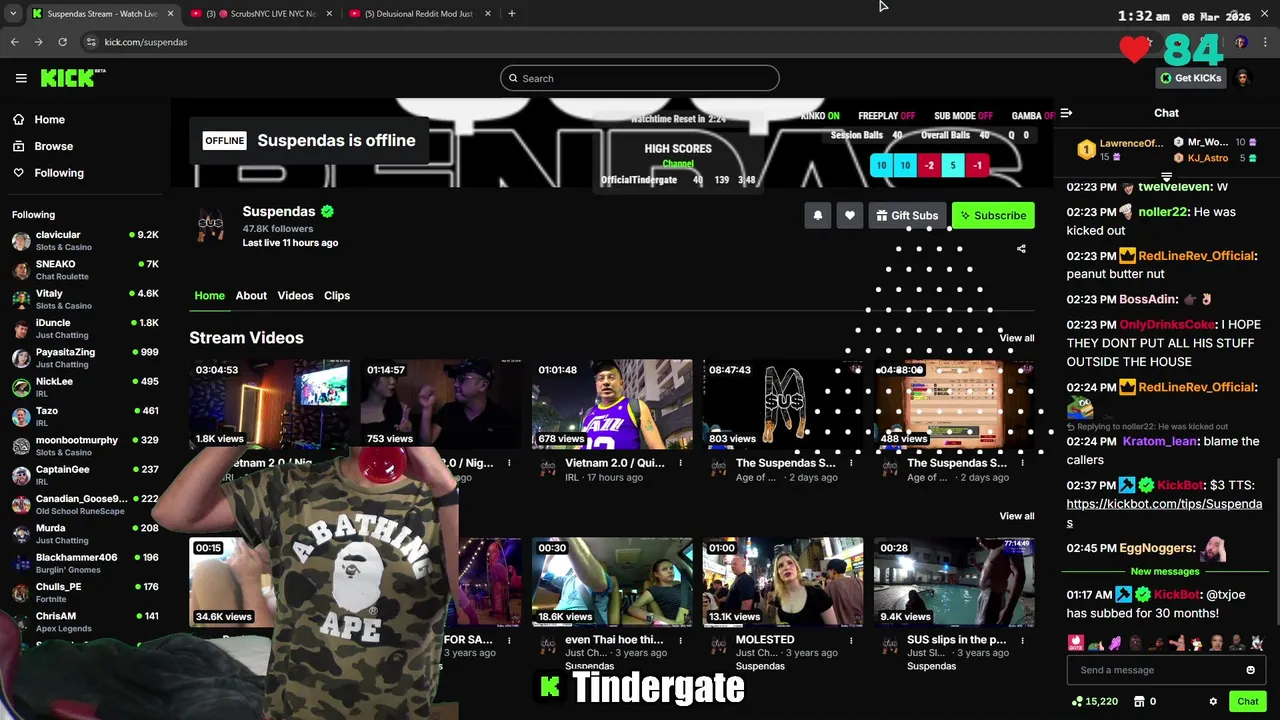This screenshot has width=1280, height=720.
Task: Toggle the follow heart button
Action: pyautogui.click(x=849, y=215)
